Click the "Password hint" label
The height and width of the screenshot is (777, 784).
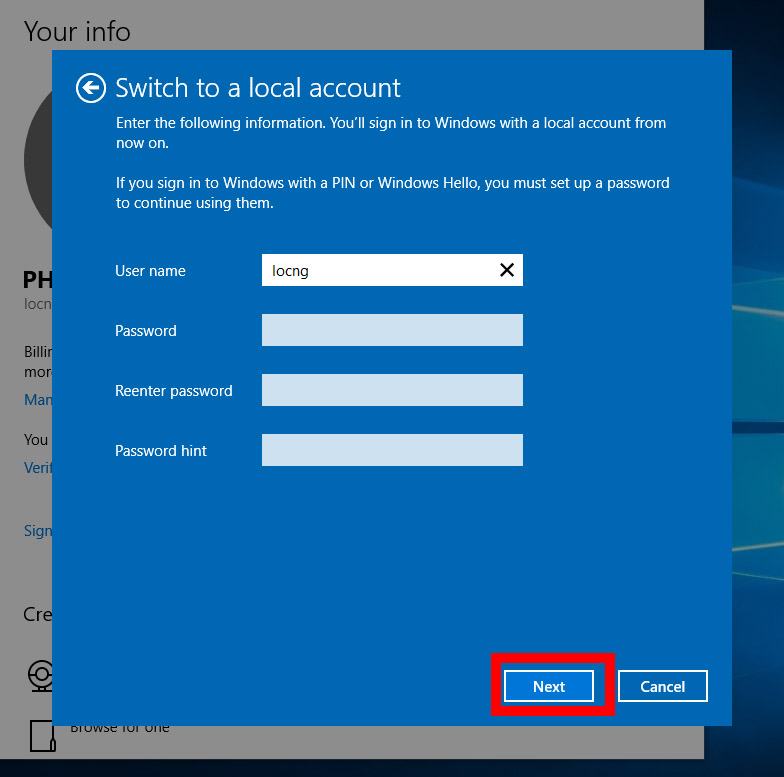pos(160,450)
